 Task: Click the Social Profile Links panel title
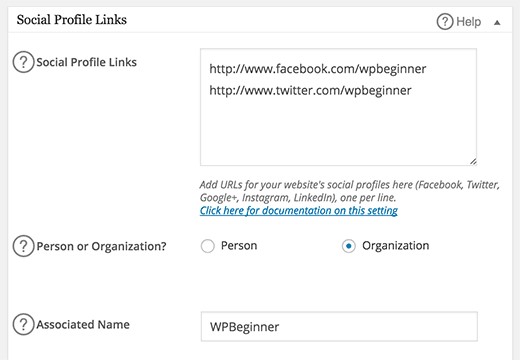tap(72, 20)
